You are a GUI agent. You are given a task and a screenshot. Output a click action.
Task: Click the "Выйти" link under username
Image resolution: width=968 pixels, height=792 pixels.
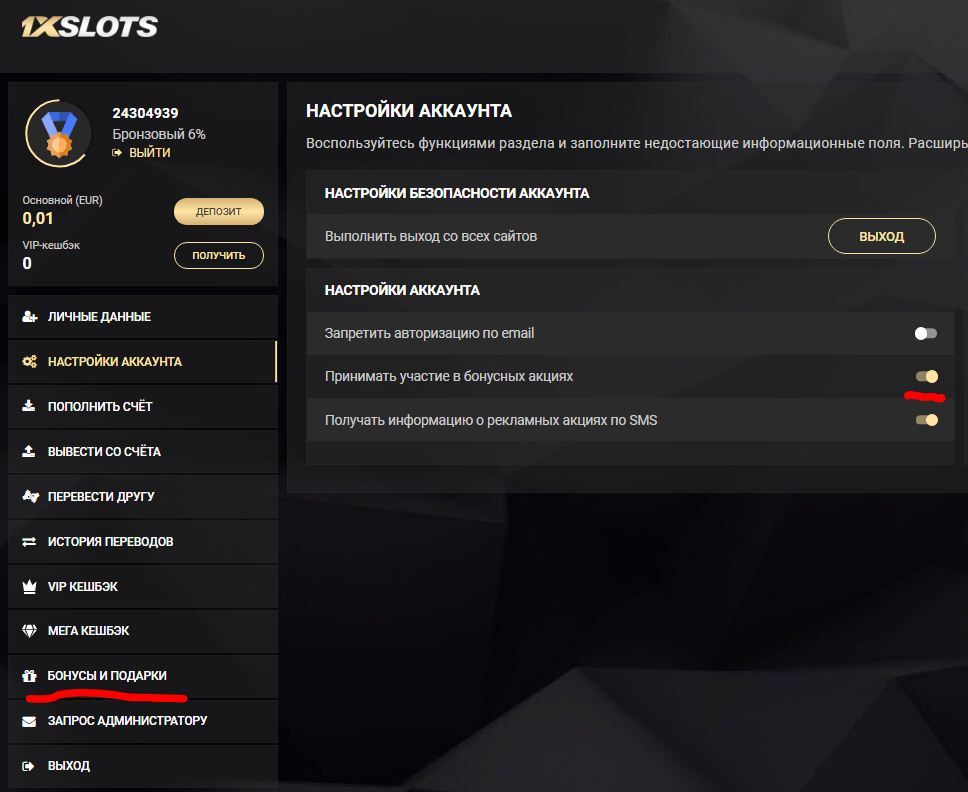(149, 153)
